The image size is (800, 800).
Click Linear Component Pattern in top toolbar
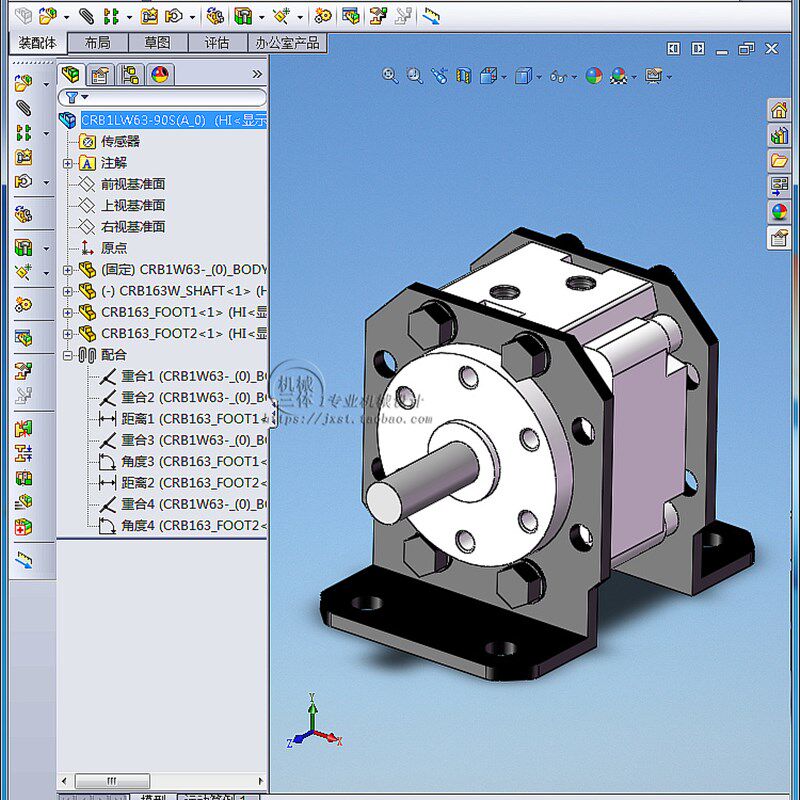click(111, 16)
